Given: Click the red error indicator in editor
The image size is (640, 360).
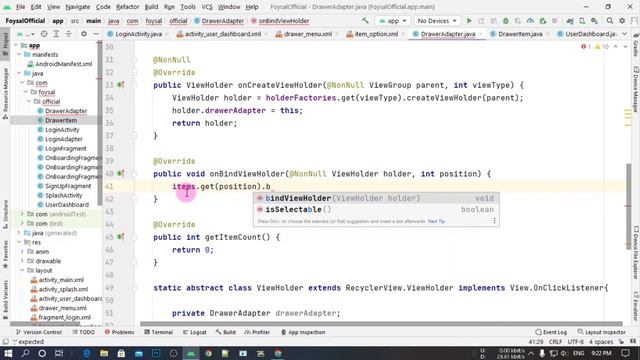Looking at the screenshot, I should pyautogui.click(x=586, y=47).
